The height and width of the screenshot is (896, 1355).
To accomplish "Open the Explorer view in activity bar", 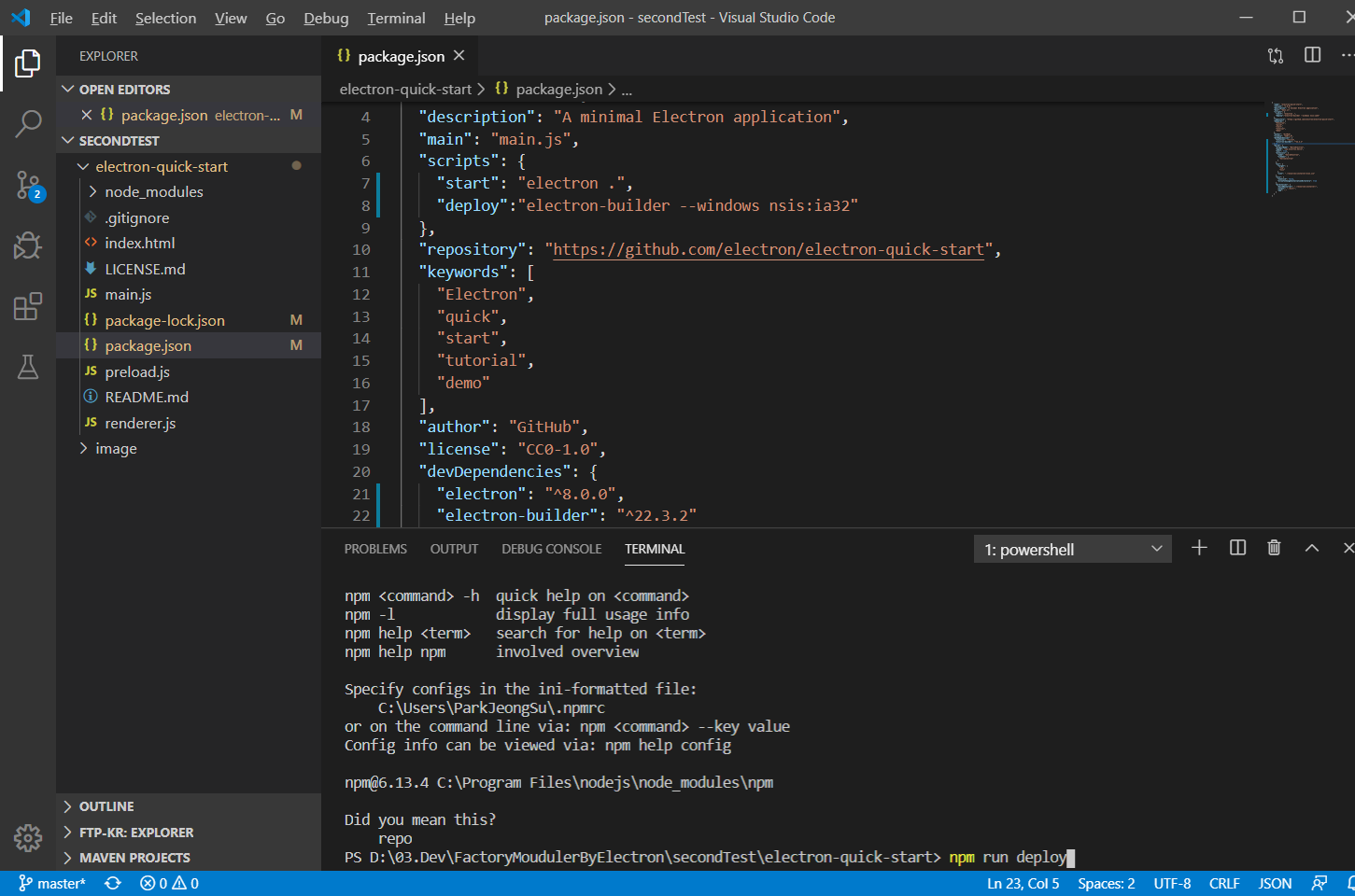I will click(28, 63).
